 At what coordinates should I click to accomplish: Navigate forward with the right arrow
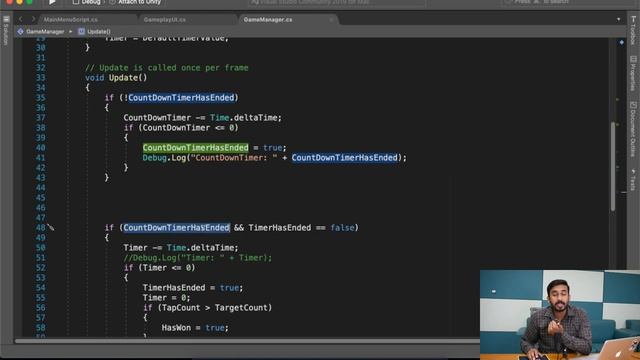point(33,19)
